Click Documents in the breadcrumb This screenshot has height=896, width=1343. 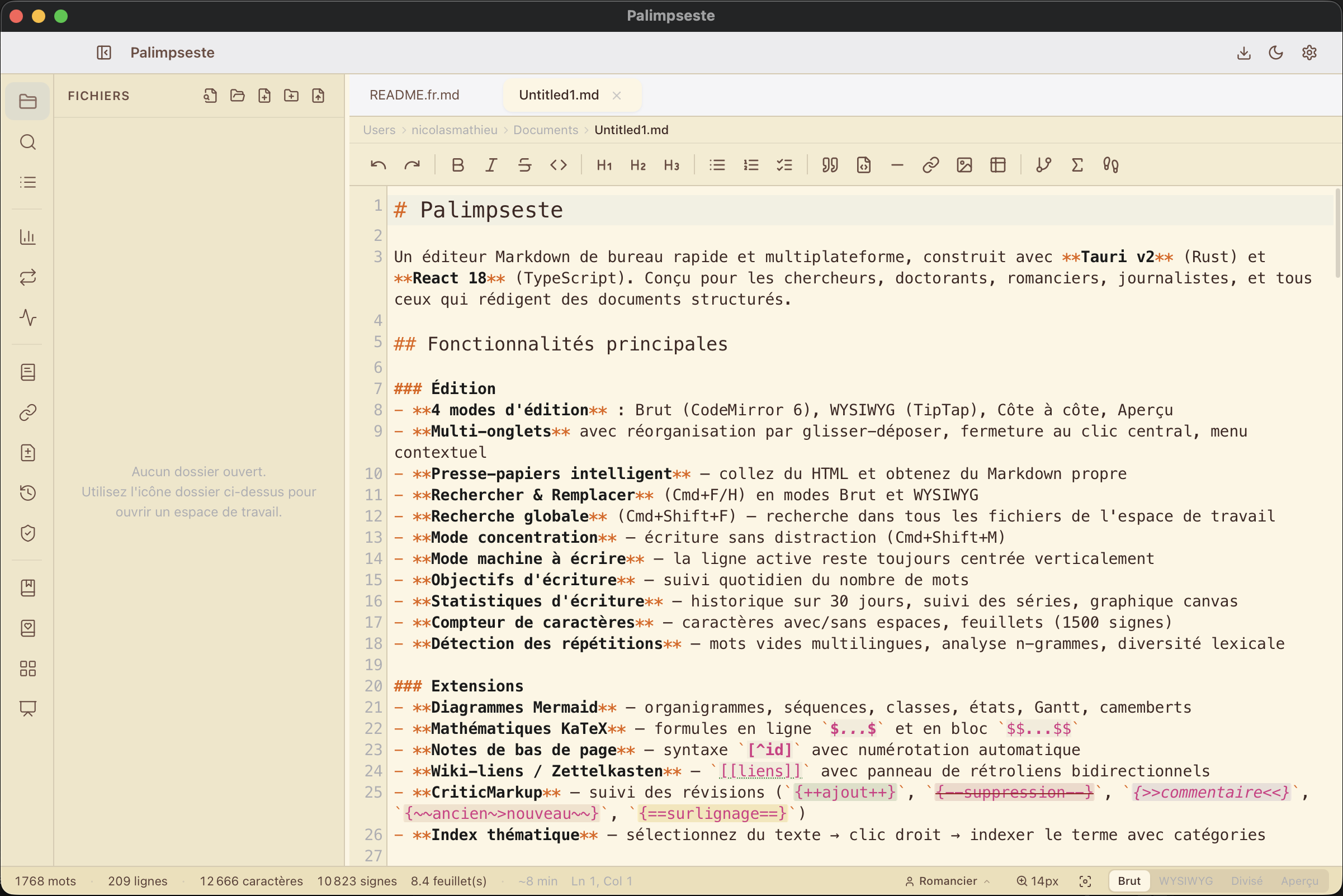click(x=546, y=130)
